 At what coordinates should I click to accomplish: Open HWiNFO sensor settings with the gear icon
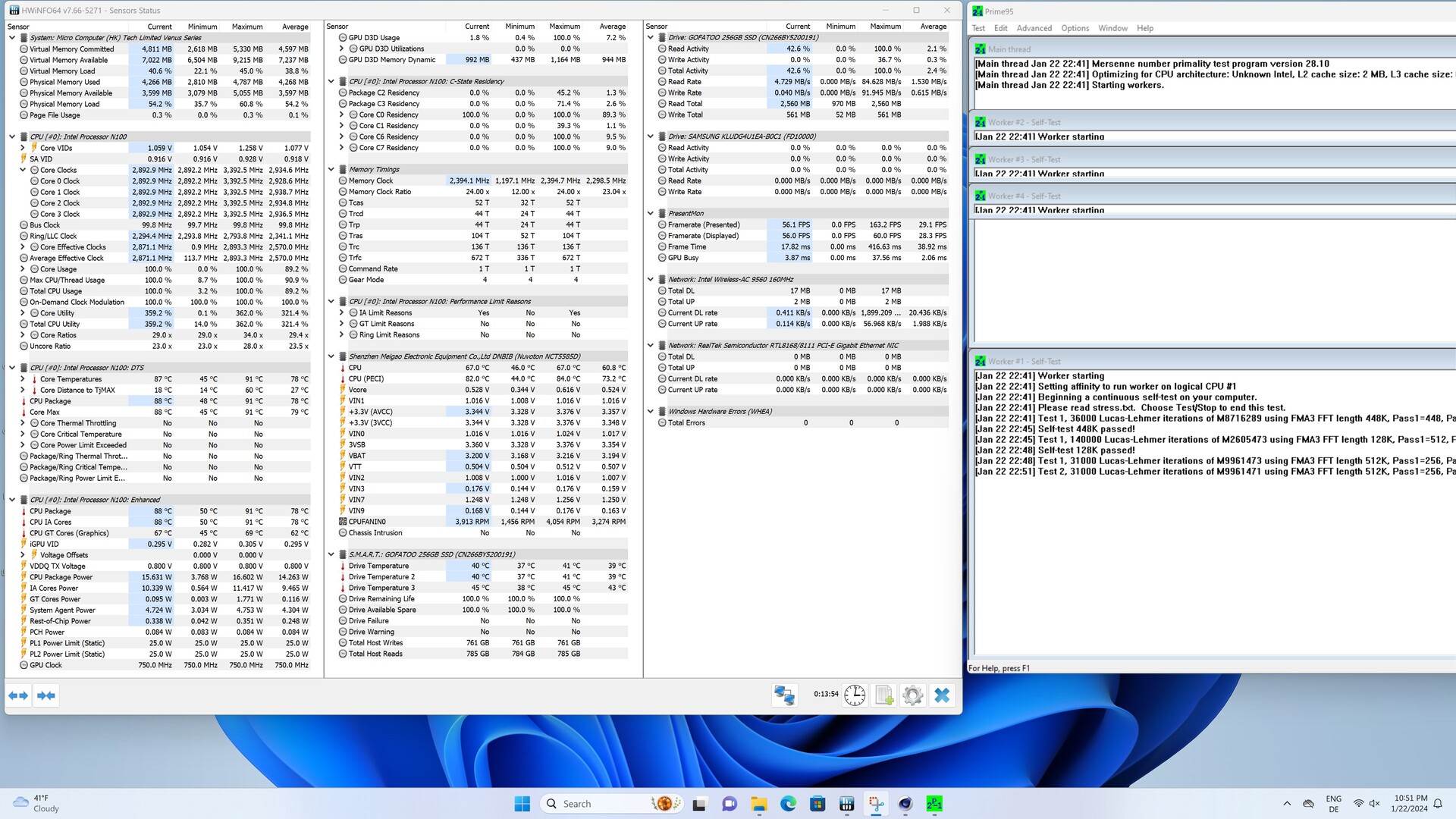pos(913,695)
